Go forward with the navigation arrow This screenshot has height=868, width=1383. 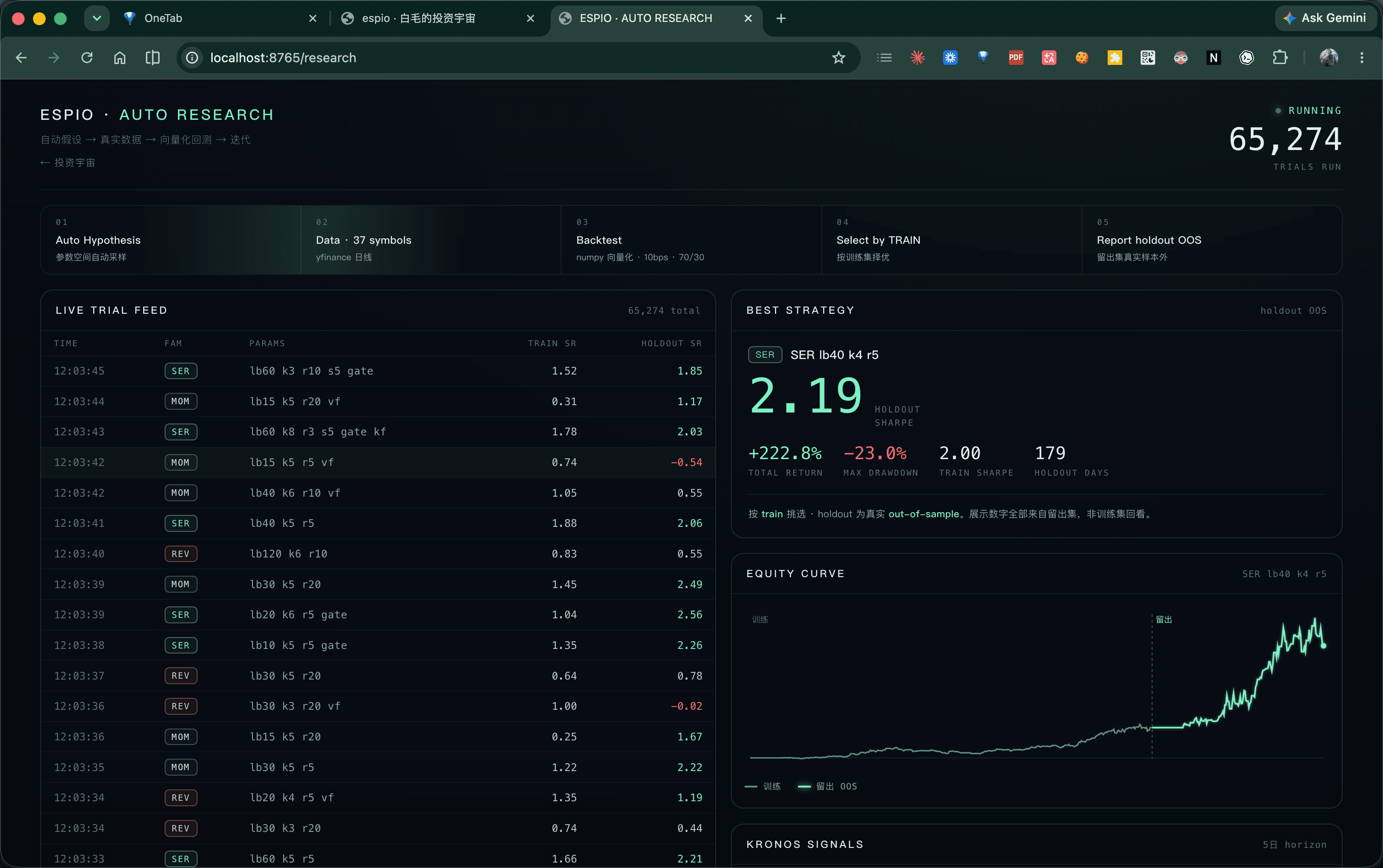[54, 58]
